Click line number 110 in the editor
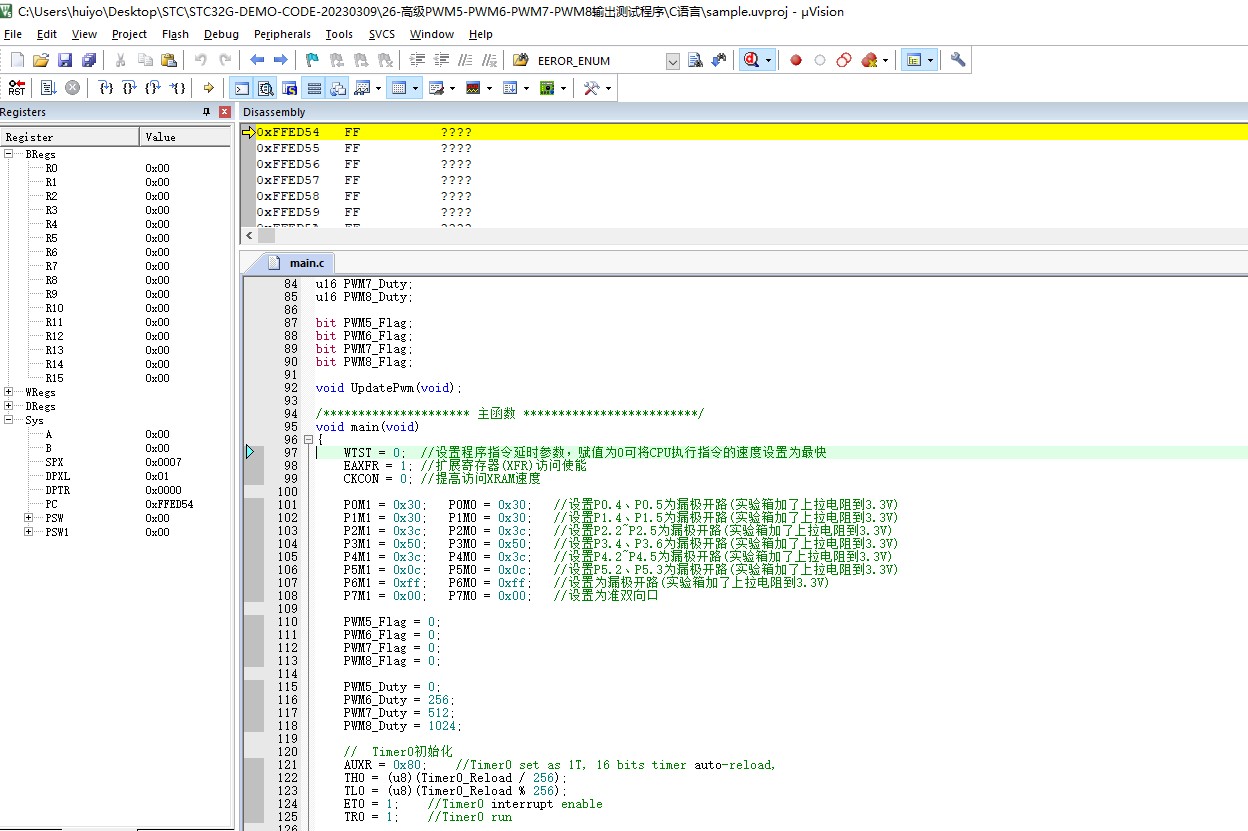The image size is (1248, 831). [x=287, y=622]
